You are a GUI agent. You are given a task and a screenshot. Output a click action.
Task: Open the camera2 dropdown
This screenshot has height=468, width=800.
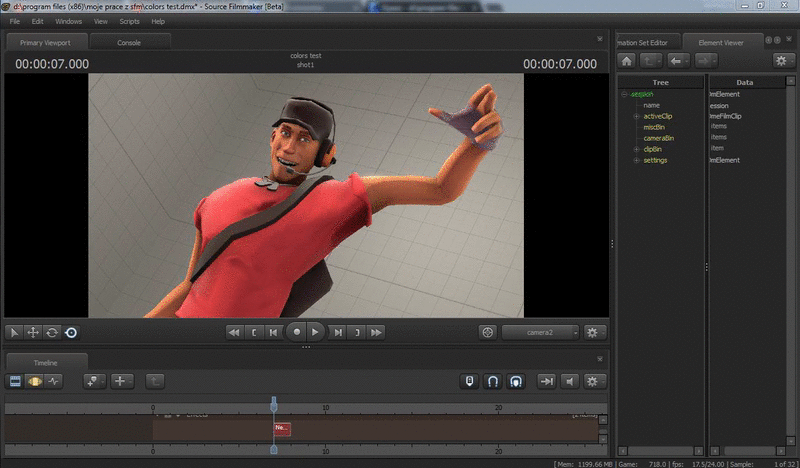point(540,332)
